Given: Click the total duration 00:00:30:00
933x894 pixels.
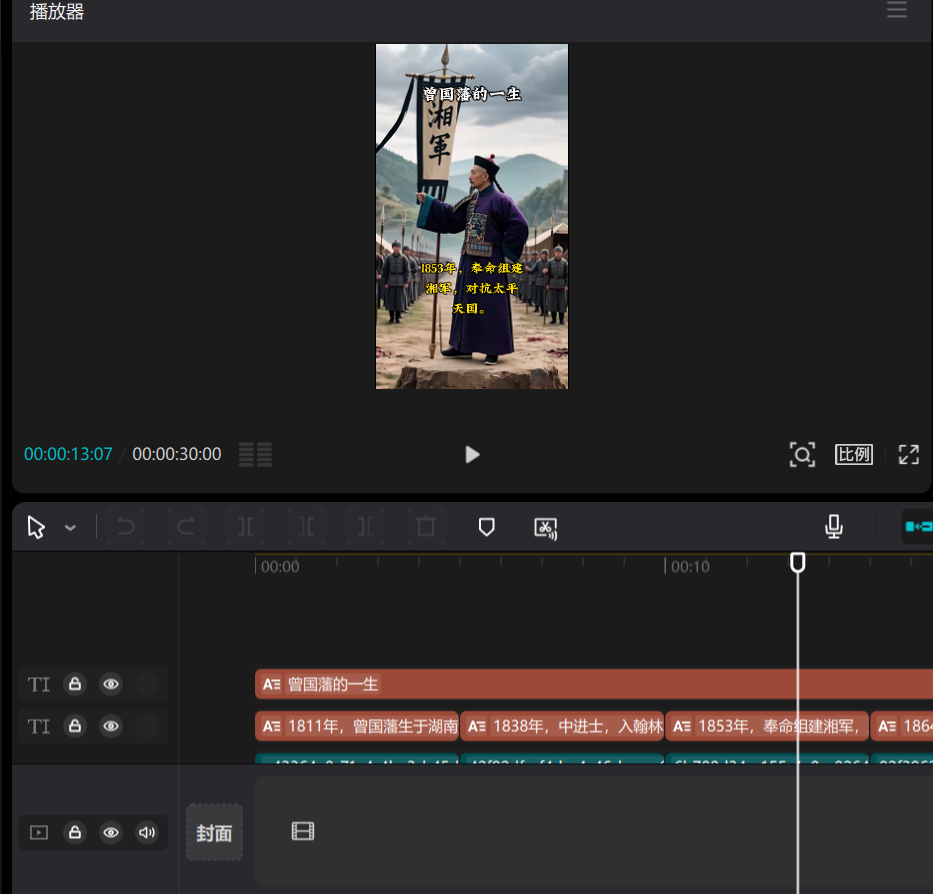Looking at the screenshot, I should pos(177,454).
